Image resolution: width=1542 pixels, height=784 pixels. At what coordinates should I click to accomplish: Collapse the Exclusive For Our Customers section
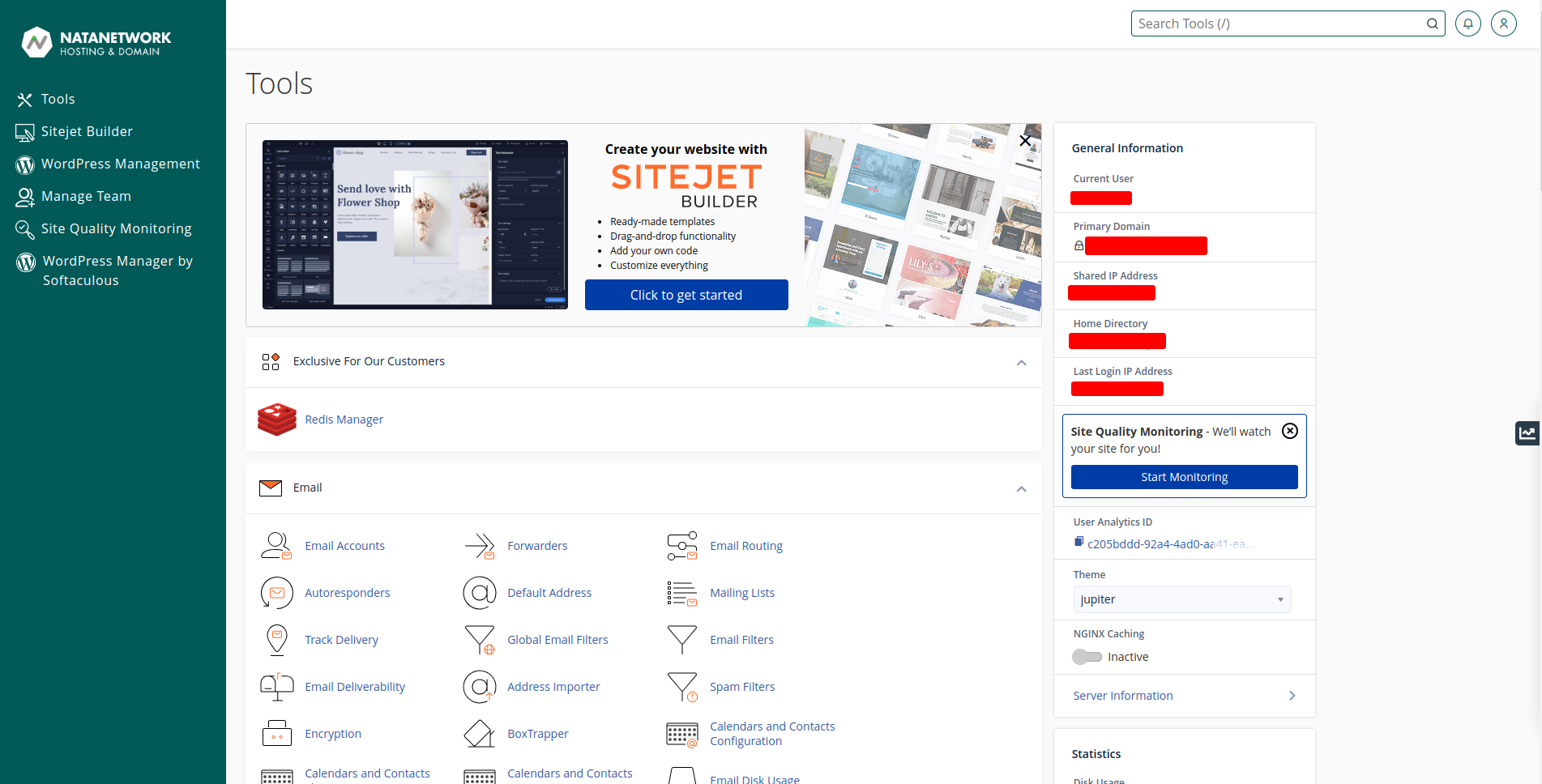(1021, 362)
